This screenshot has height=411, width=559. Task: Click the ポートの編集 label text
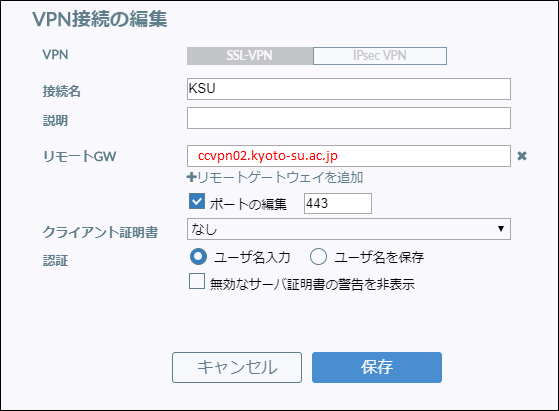248,204
